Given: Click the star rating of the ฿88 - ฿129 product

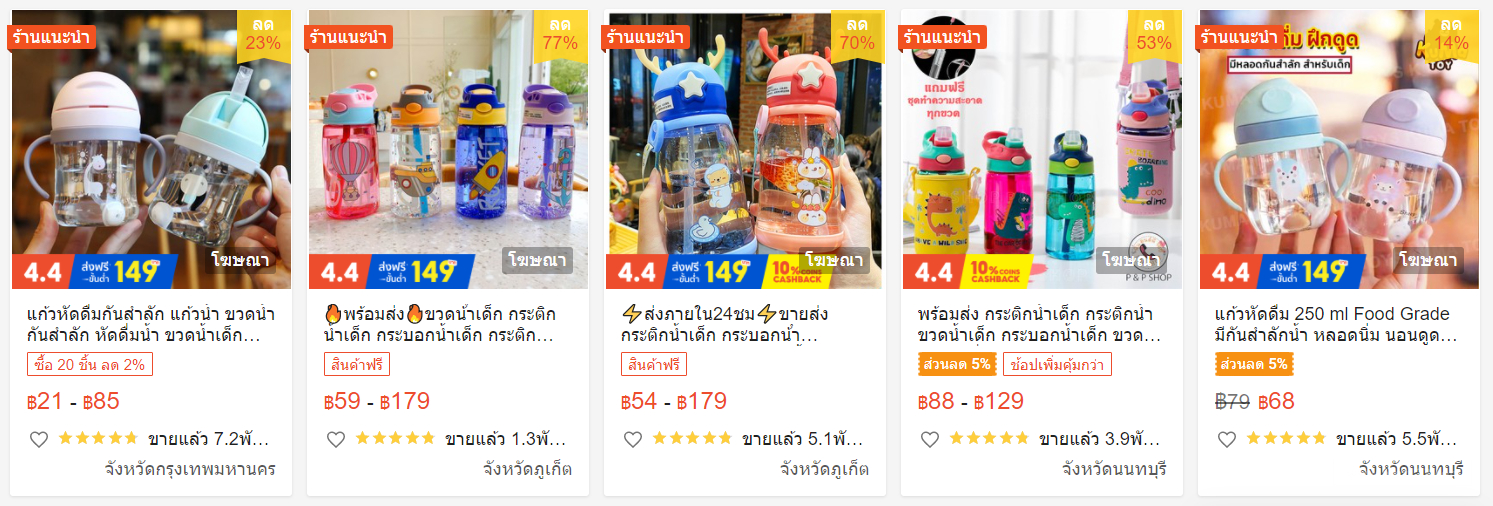Looking at the screenshot, I should (x=988, y=439).
